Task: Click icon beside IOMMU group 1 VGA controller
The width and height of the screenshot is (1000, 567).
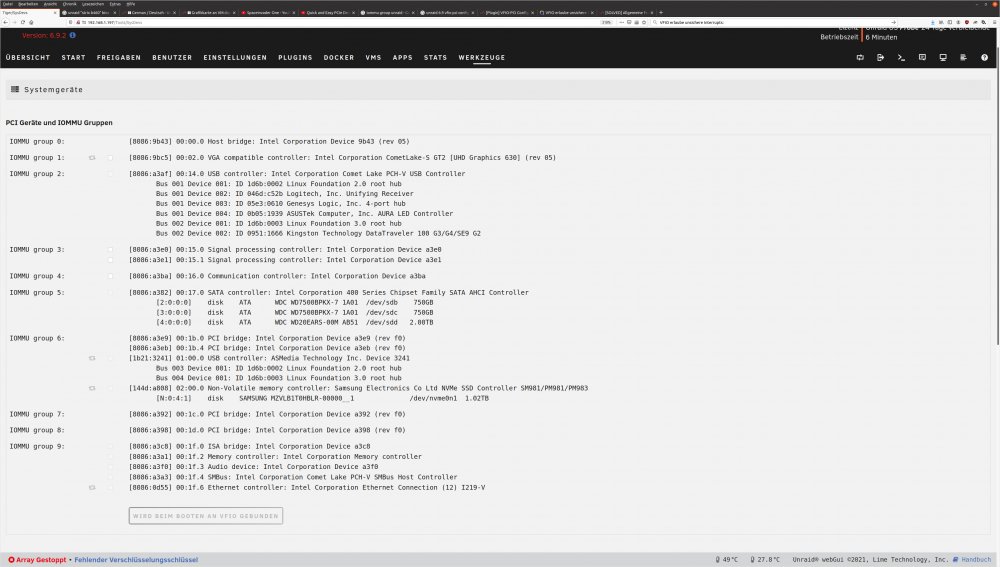Action: click(92, 158)
